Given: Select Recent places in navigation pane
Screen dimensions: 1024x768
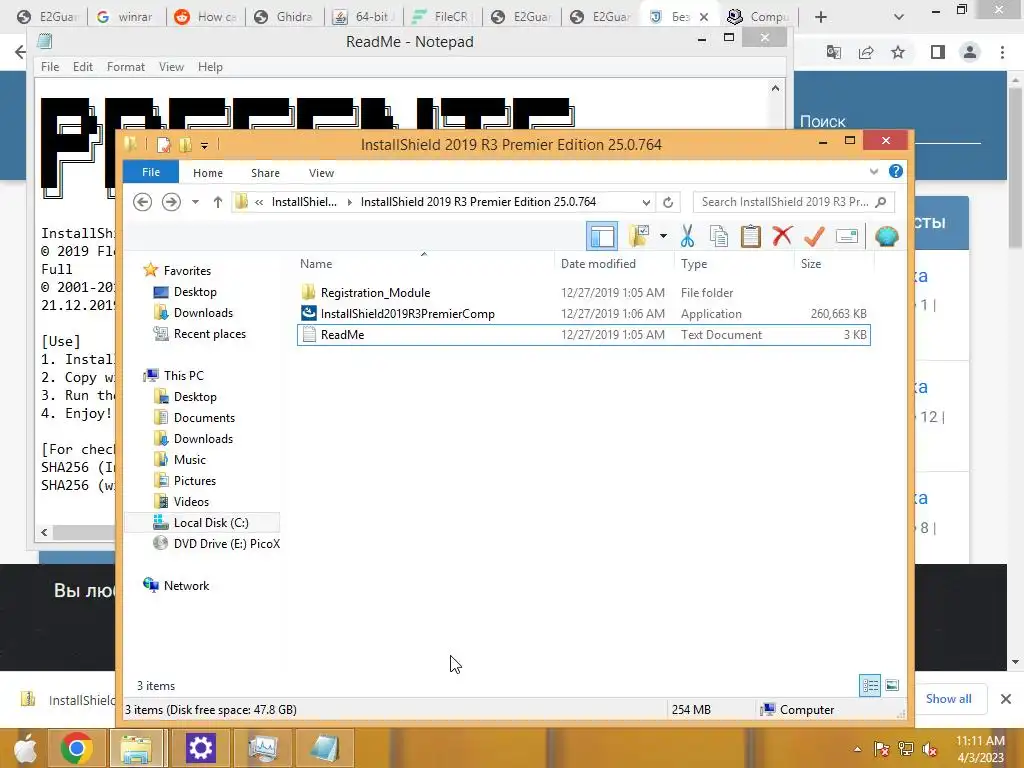Looking at the screenshot, I should coord(209,334).
